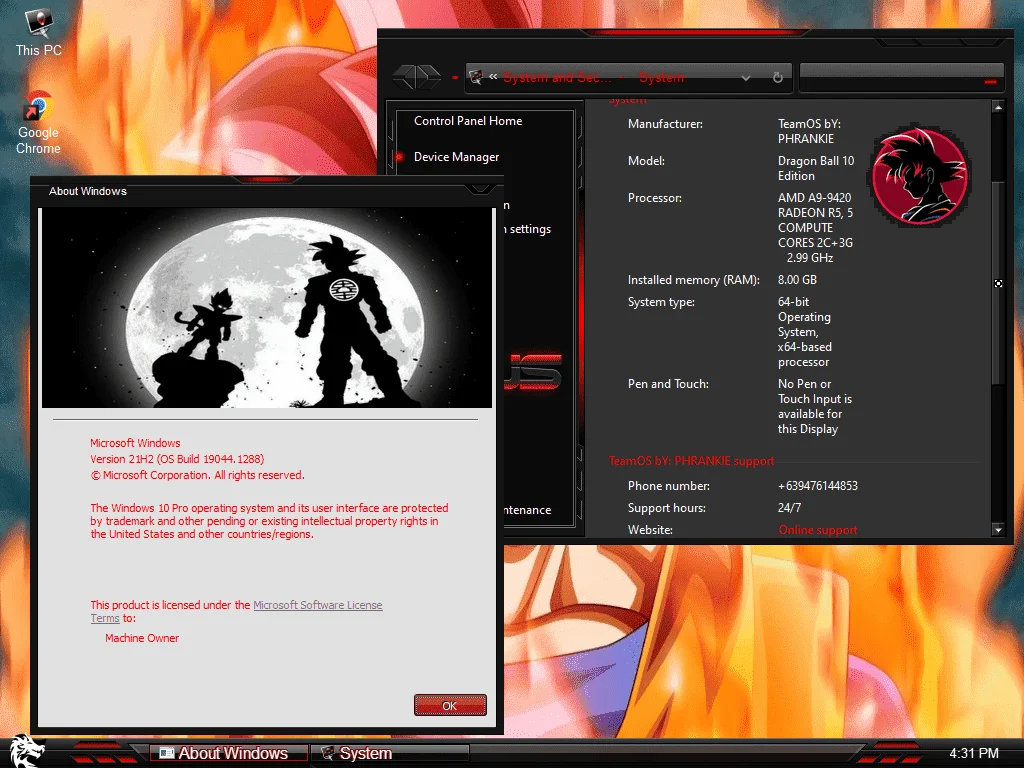Open Device Manager from the sidebar

click(x=456, y=157)
